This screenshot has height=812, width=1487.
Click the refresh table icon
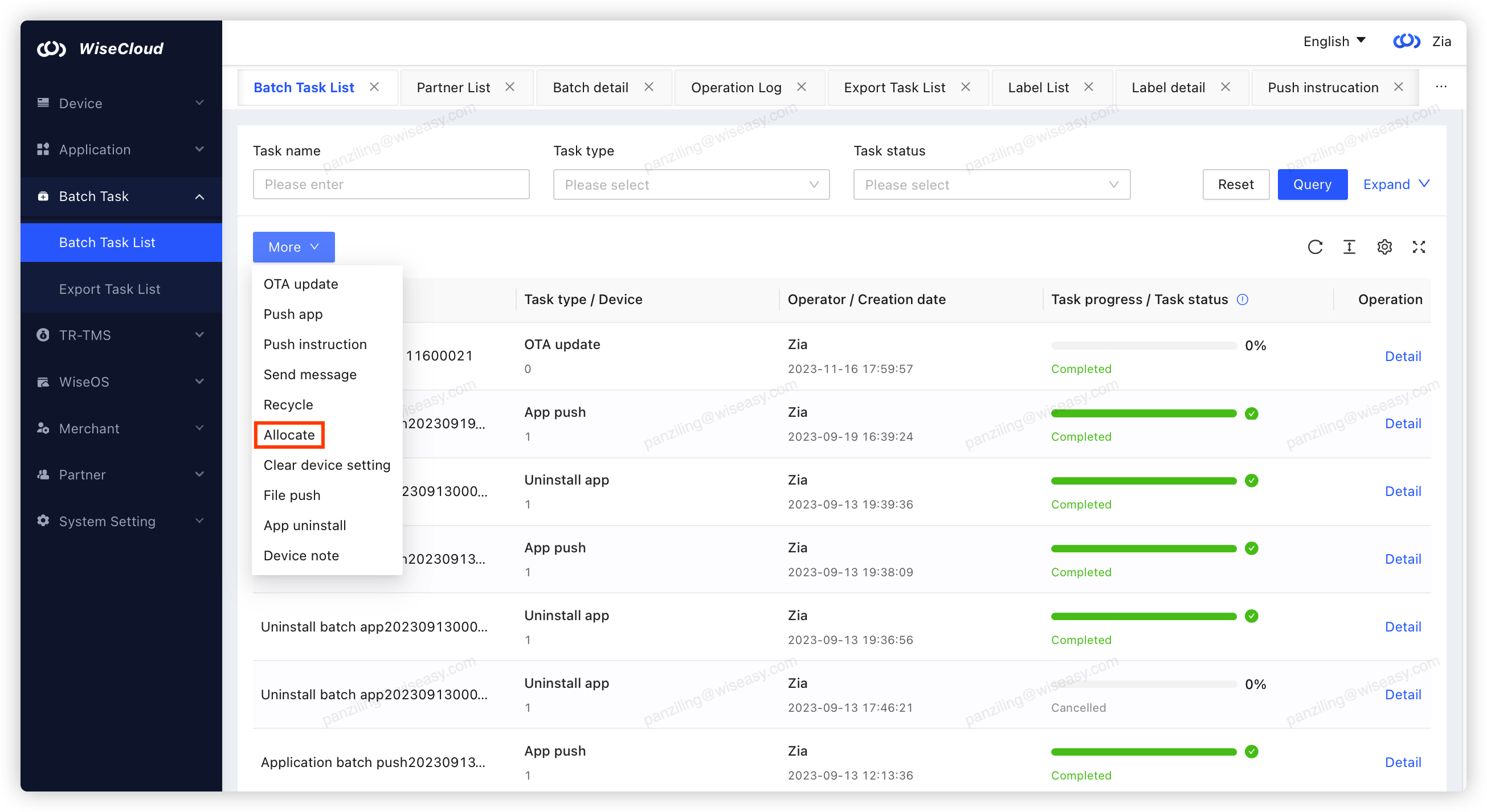1314,247
